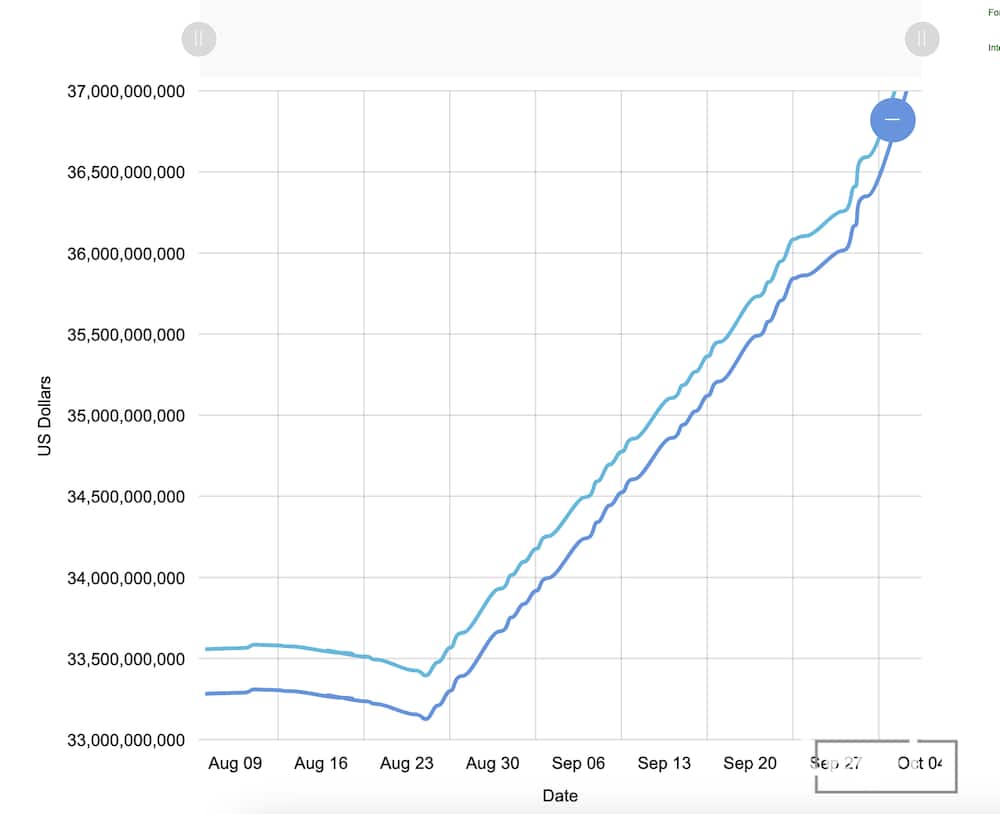Click the 33,000,000,000 y-axis label

tap(126, 740)
